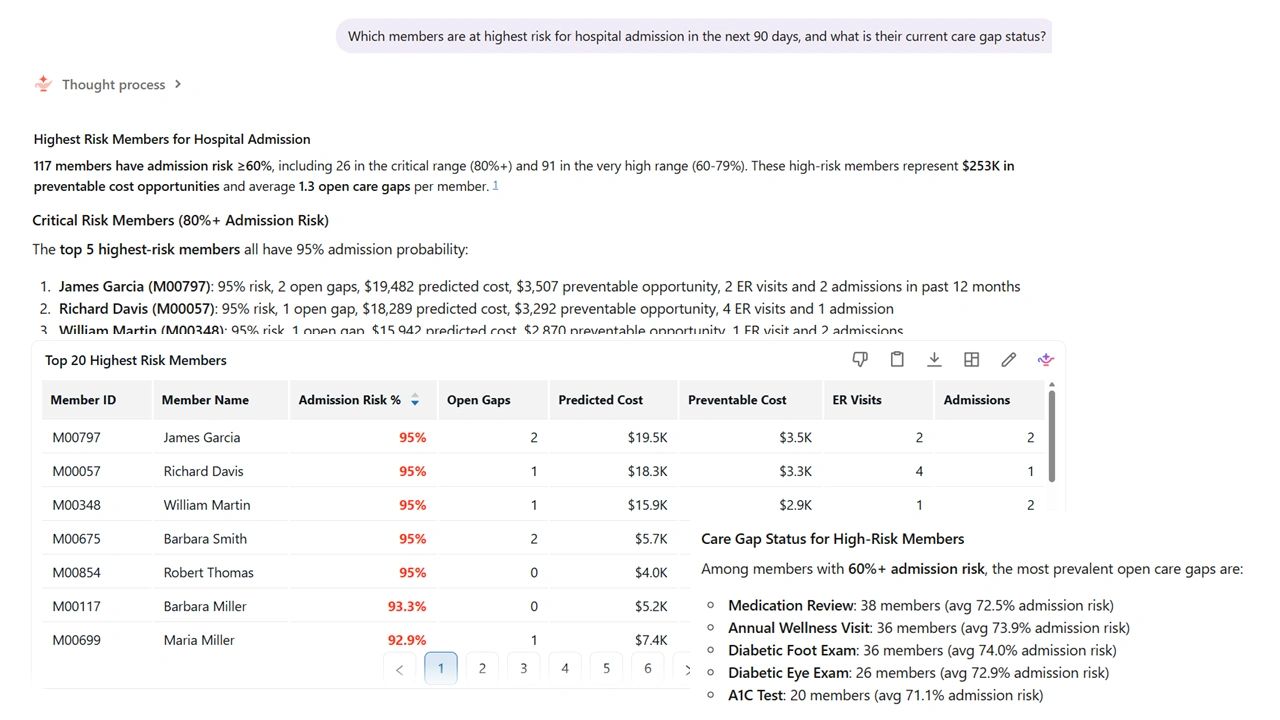The height and width of the screenshot is (720, 1280).
Task: Click the thumbs-down feedback icon
Action: 860,360
